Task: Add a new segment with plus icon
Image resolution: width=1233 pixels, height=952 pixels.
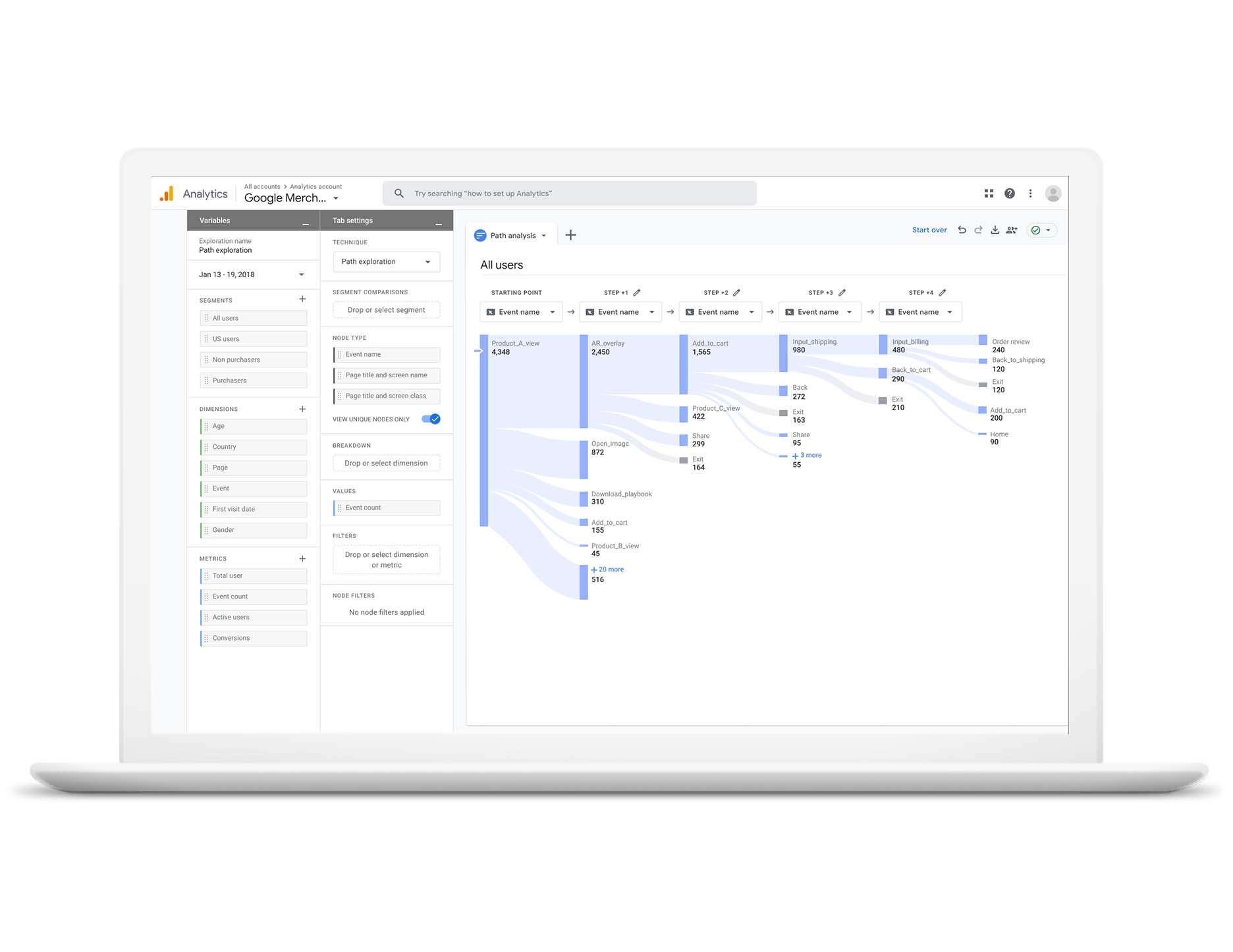Action: click(x=302, y=300)
